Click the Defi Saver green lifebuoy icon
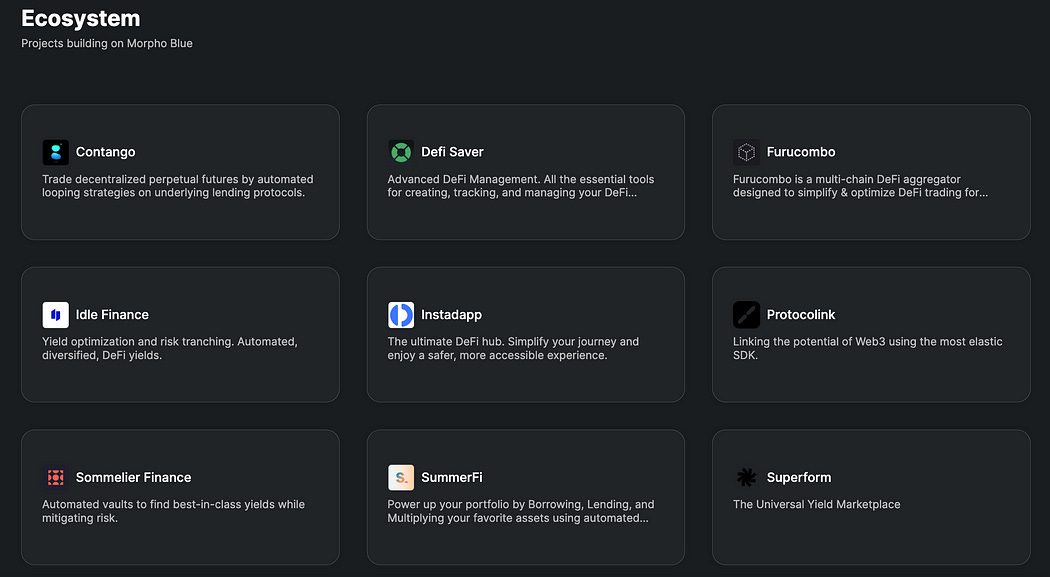This screenshot has height=577, width=1050. click(400, 153)
